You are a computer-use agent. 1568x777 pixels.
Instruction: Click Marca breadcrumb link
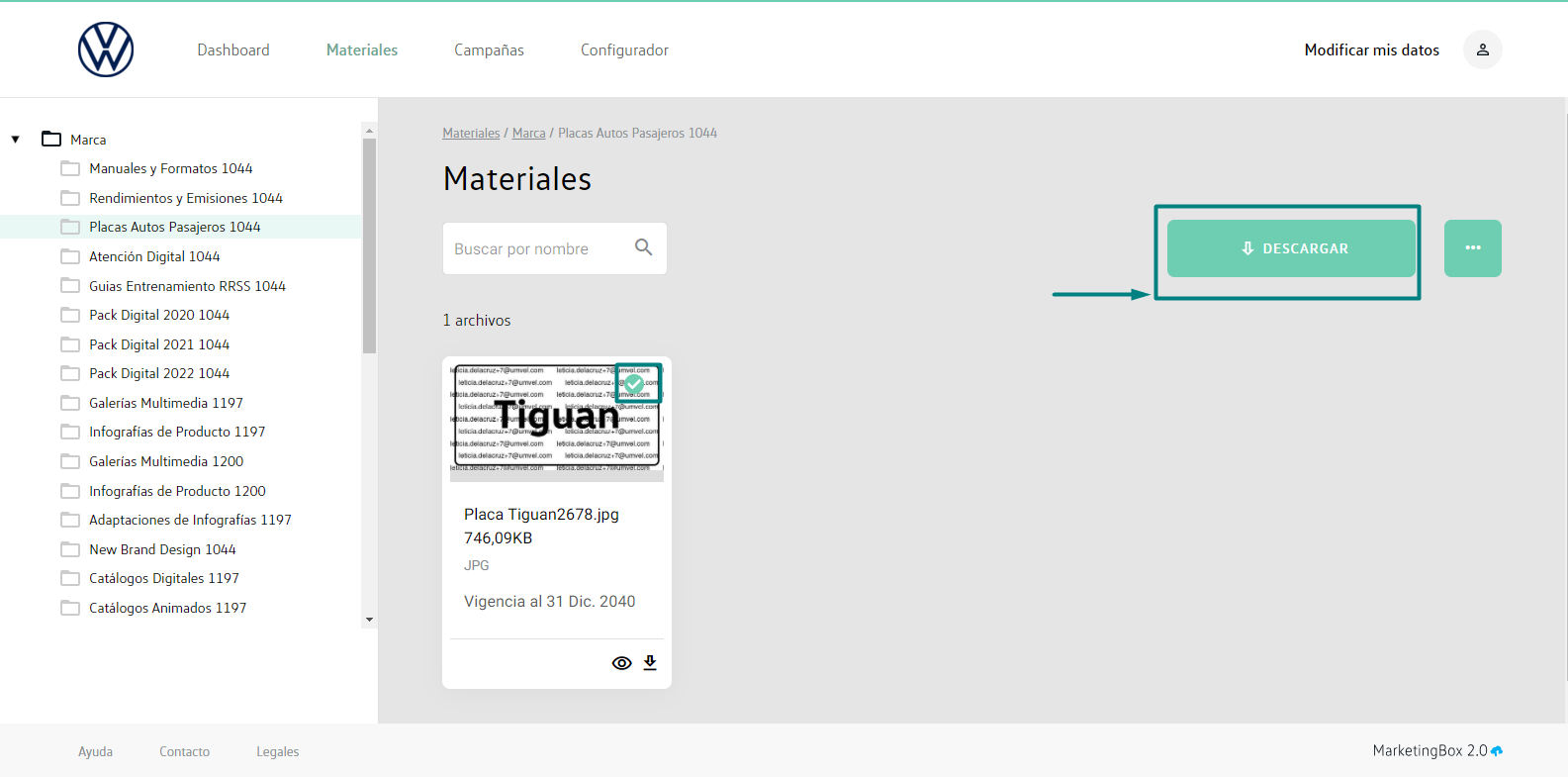529,133
